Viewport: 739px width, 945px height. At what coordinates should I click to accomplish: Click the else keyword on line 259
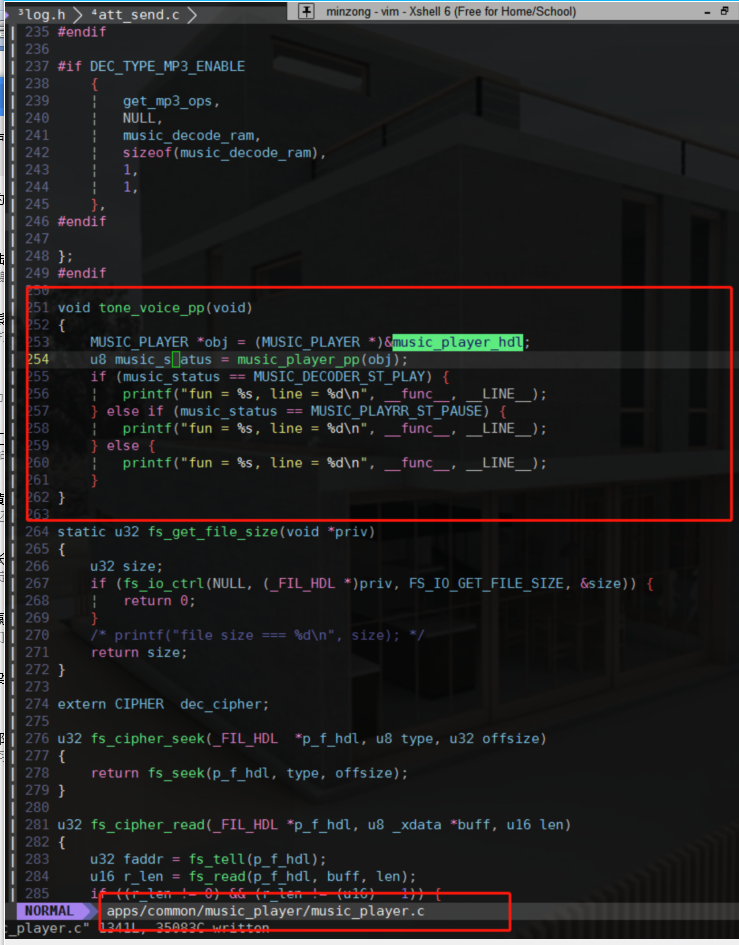(x=123, y=445)
